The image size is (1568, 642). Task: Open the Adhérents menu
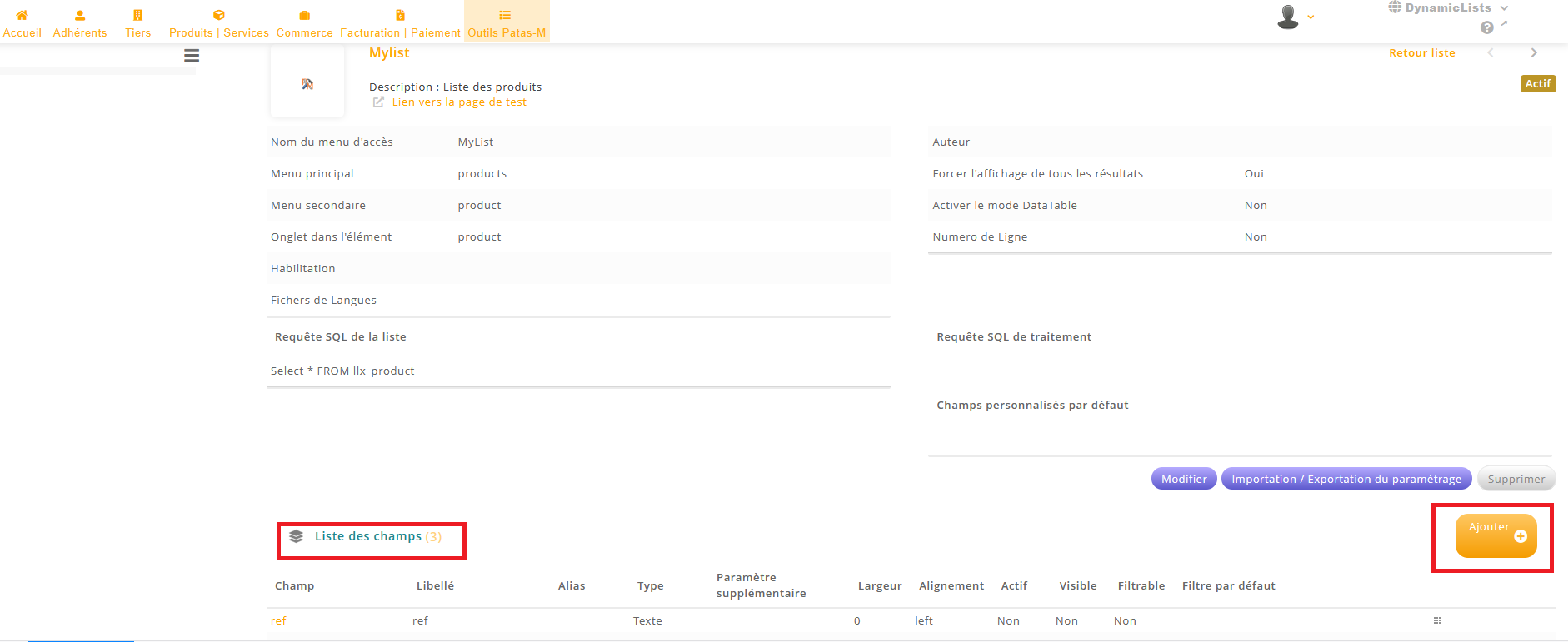coord(80,22)
